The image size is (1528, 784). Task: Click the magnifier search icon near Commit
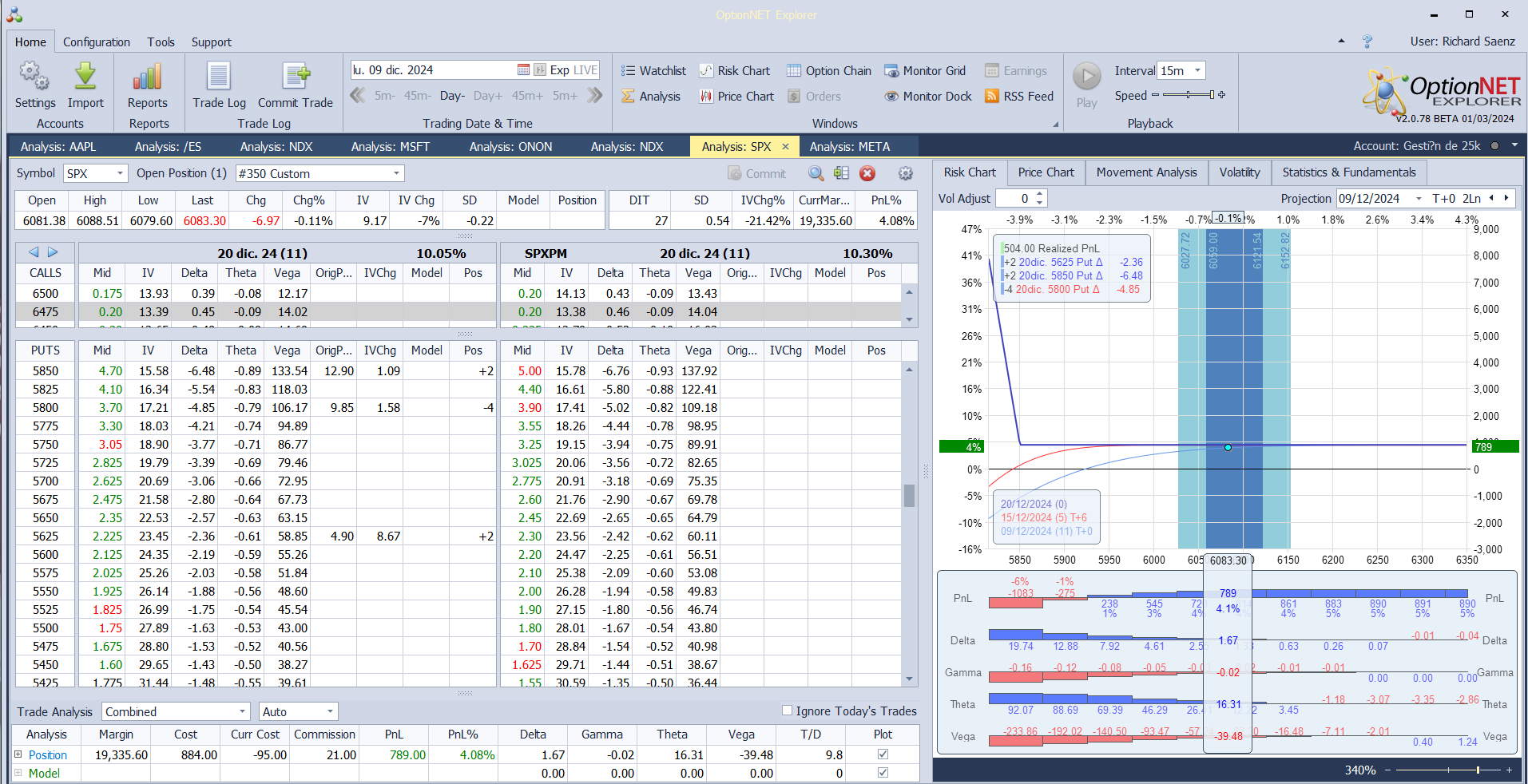(x=816, y=173)
